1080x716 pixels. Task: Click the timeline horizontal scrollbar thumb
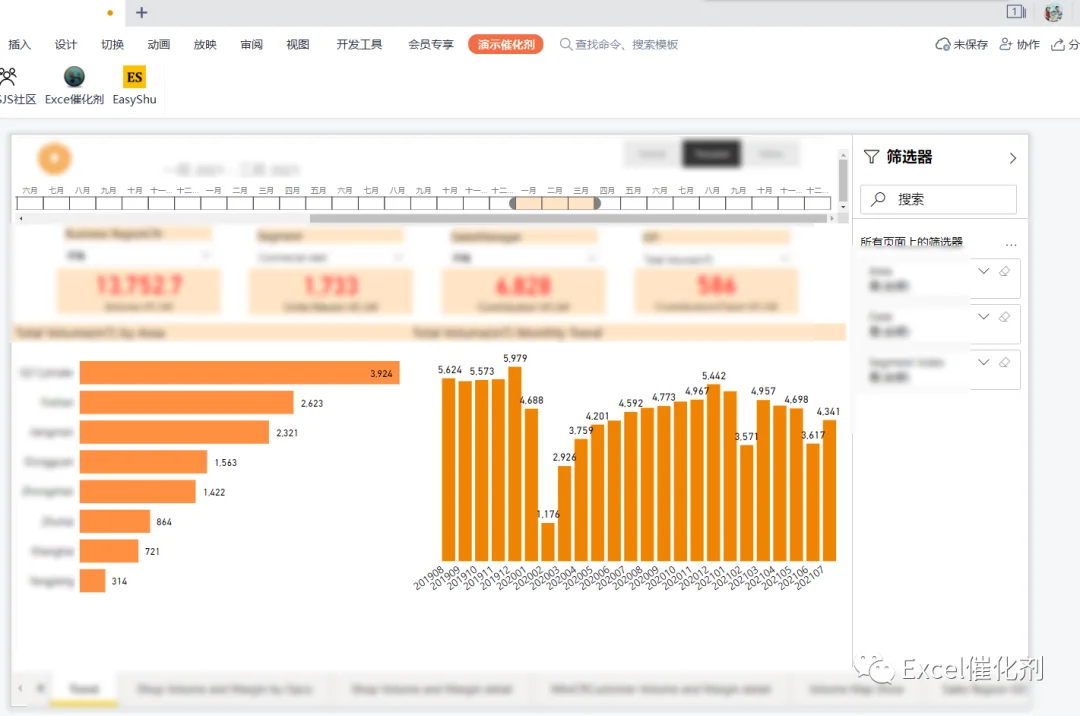click(x=568, y=218)
